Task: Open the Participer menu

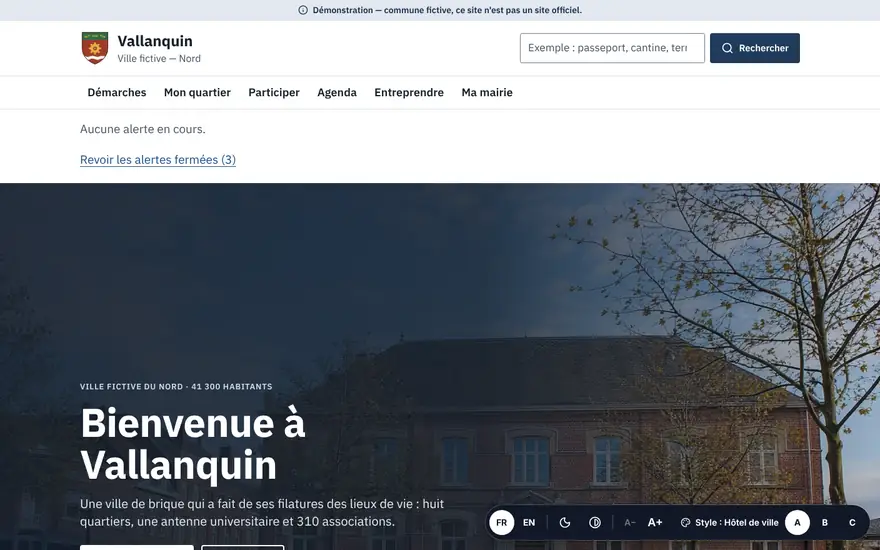Action: click(x=274, y=93)
